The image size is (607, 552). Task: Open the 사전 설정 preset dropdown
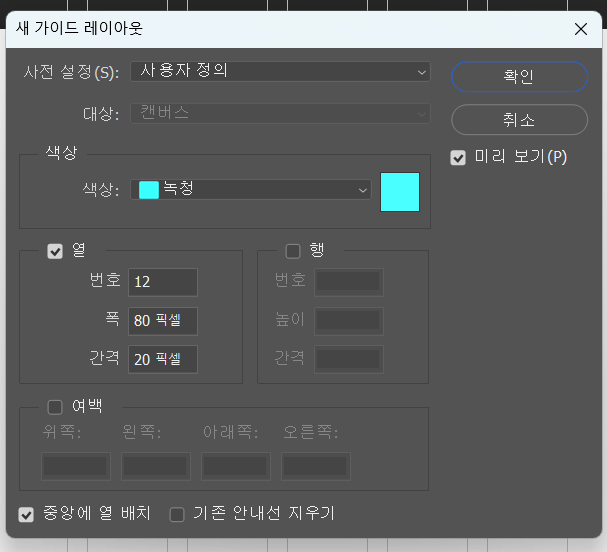tap(280, 72)
